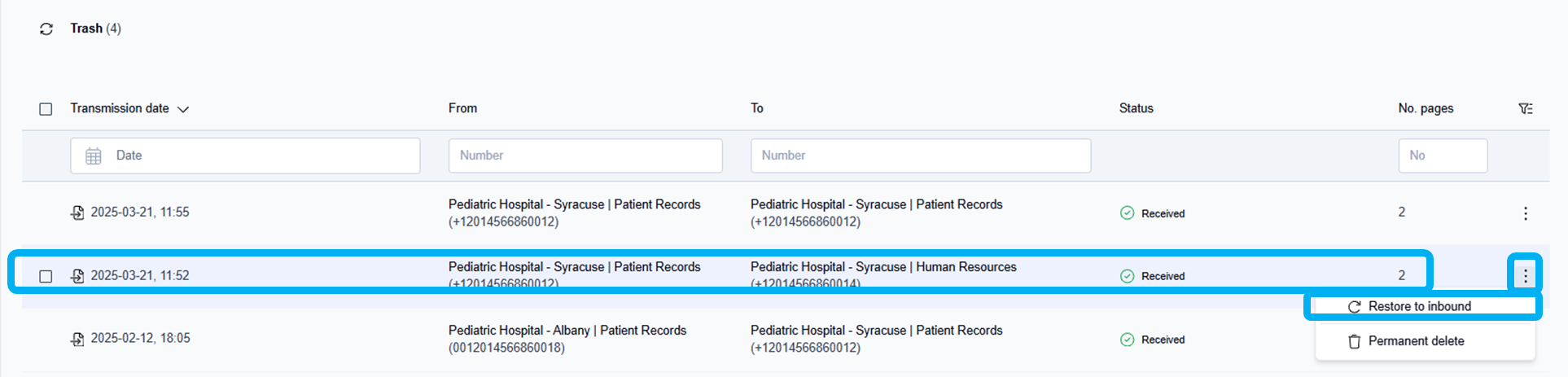
Task: Click inbound fax icon on 2025-02-12 row
Action: point(77,339)
